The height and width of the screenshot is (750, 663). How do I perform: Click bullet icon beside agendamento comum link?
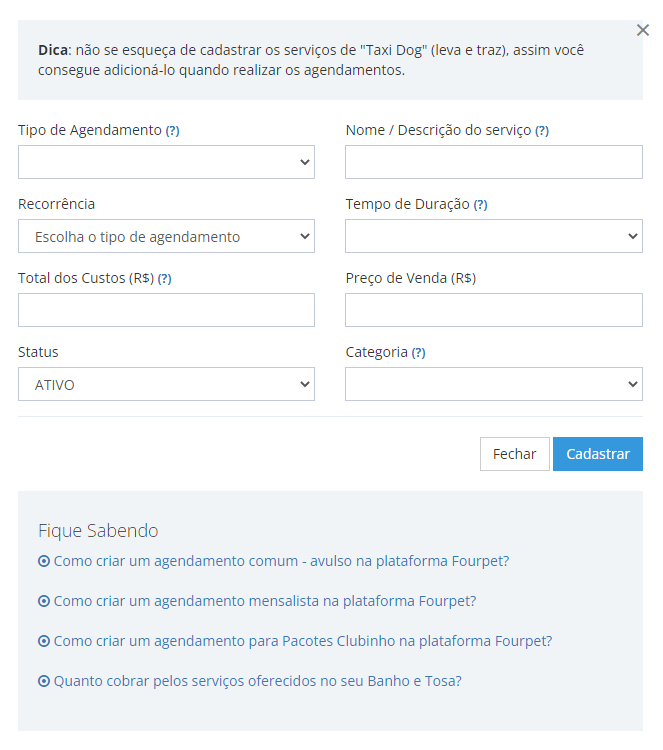point(44,561)
